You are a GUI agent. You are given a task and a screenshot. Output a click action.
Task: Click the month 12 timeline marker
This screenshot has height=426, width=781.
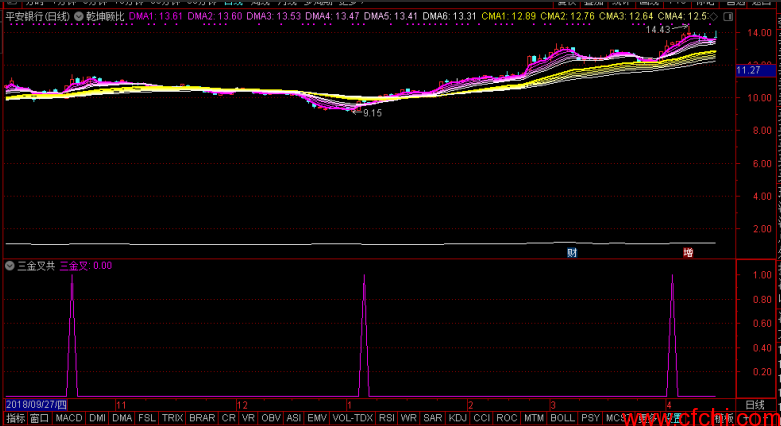(242, 405)
